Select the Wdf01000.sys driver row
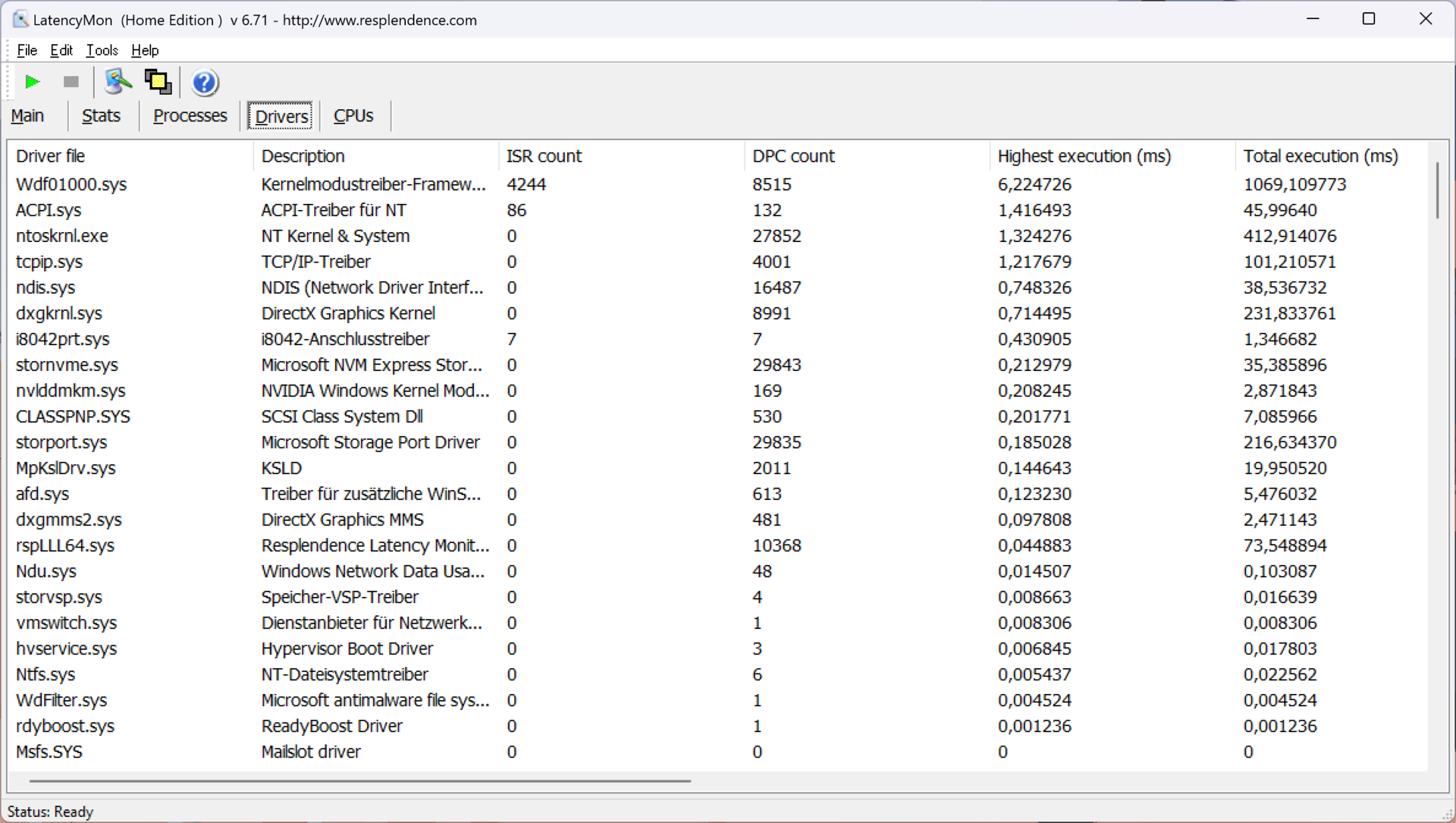This screenshot has width=1456, height=823. point(71,184)
